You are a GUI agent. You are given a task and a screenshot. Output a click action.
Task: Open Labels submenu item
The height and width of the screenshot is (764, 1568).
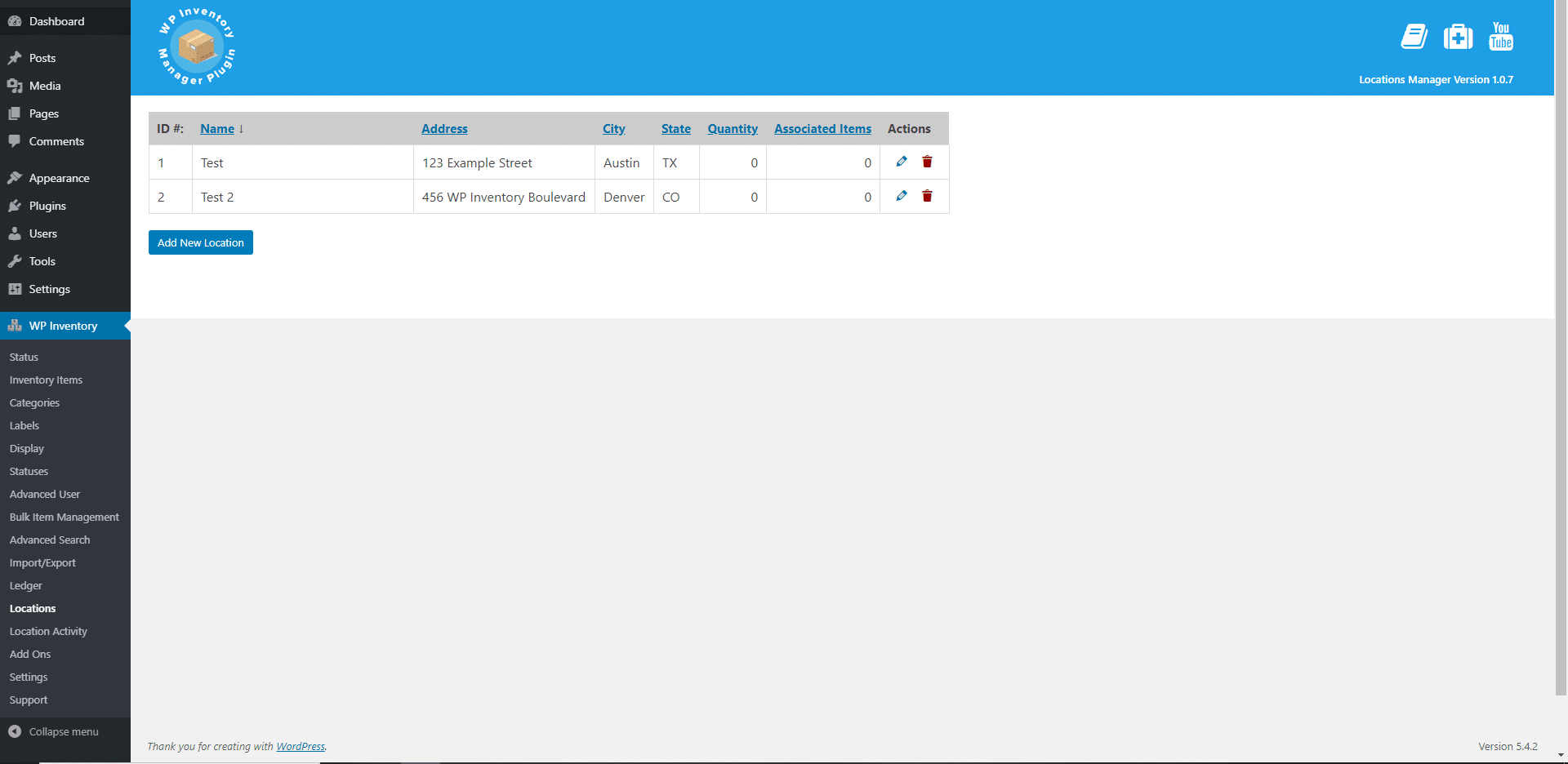click(24, 425)
